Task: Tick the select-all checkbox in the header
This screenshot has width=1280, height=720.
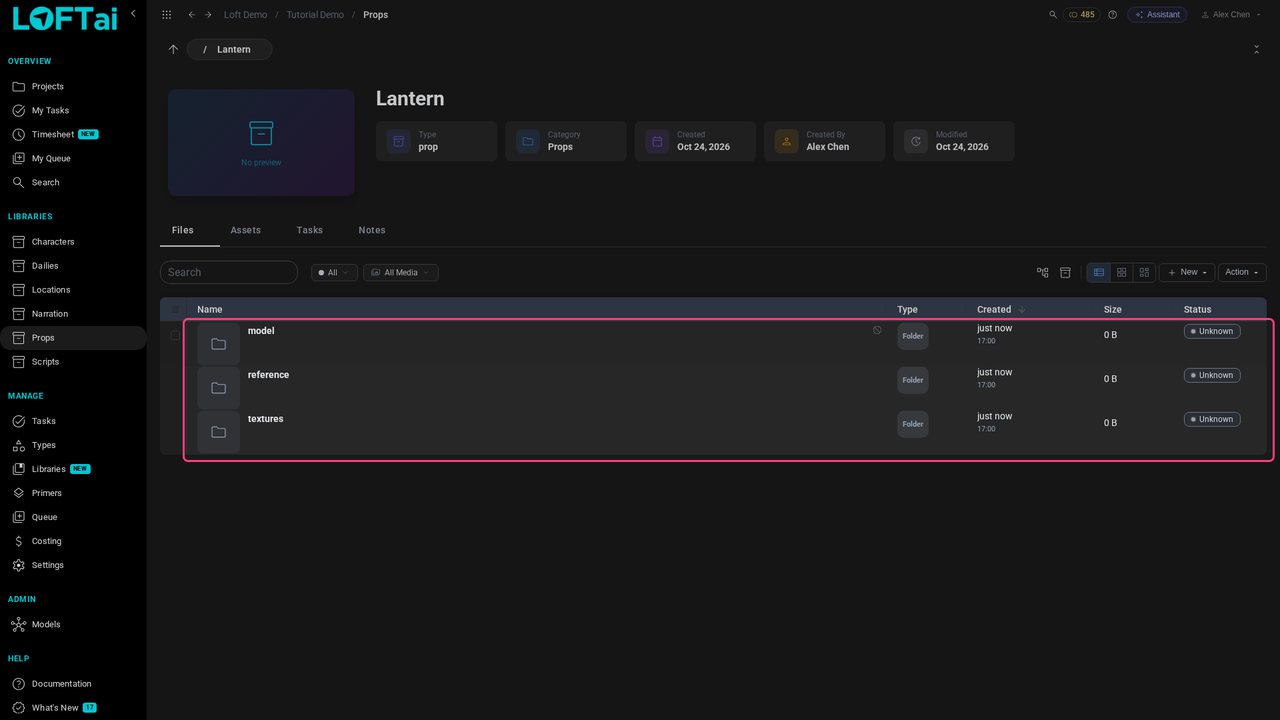Action: click(175, 310)
